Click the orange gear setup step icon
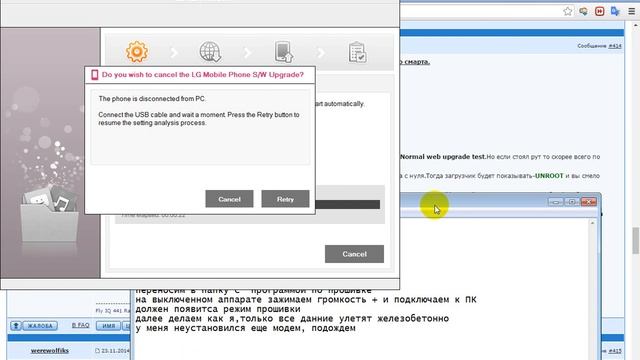The width and height of the screenshot is (640, 360). (137, 52)
